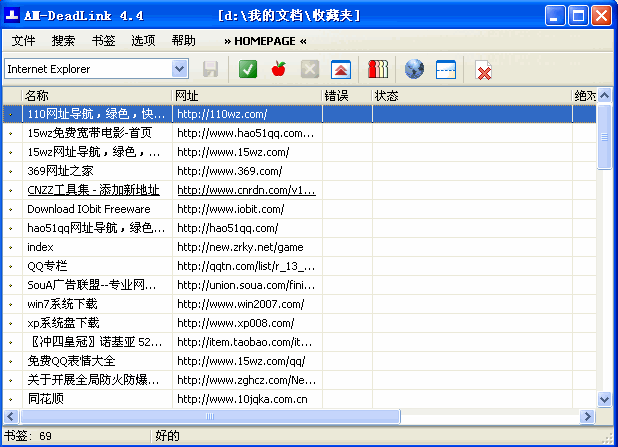Click the AM-DeadLink title bar app icon
Image resolution: width=618 pixels, height=447 pixels.
tap(12, 15)
